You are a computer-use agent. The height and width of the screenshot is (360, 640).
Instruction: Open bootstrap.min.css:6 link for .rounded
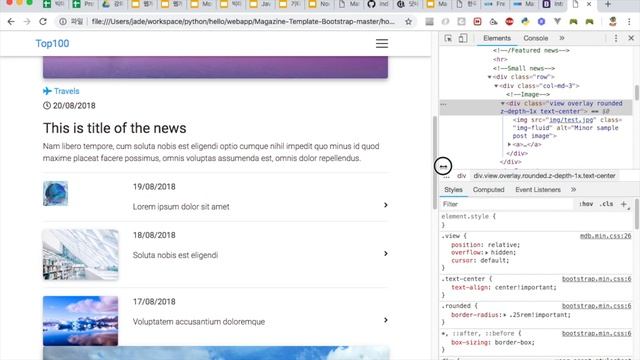click(x=596, y=306)
